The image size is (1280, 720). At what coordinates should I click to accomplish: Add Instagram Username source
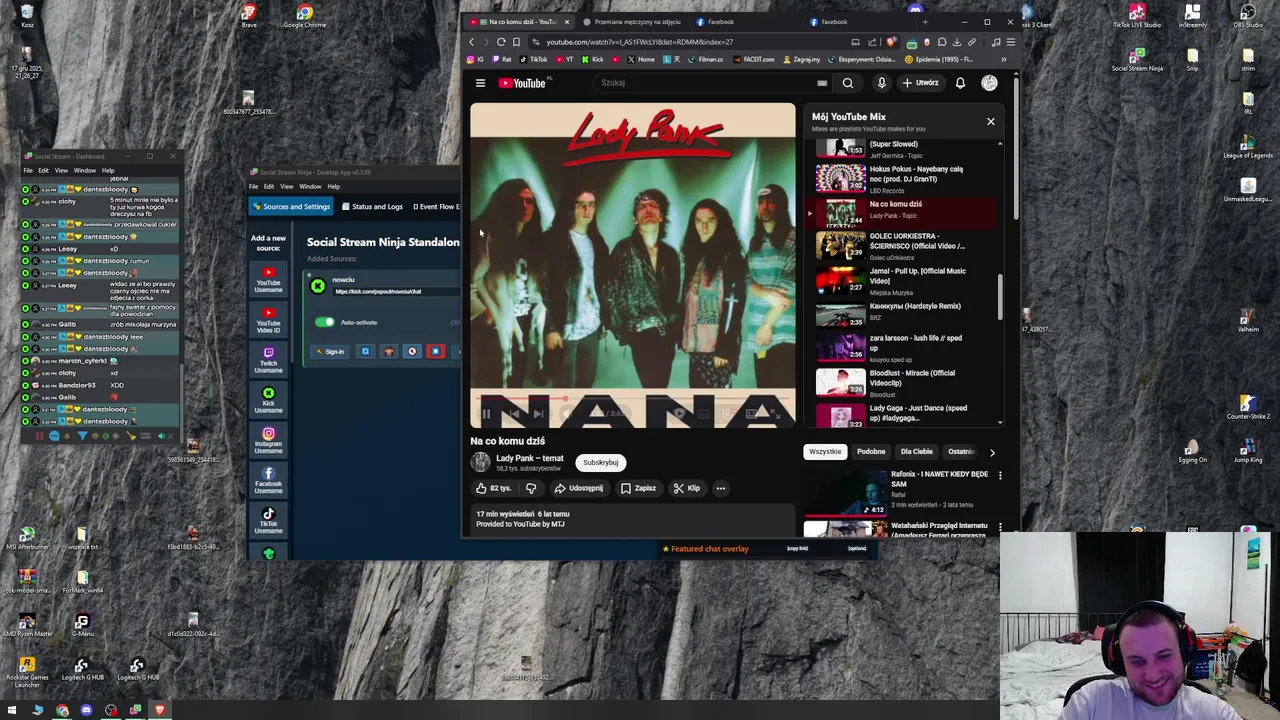268,441
